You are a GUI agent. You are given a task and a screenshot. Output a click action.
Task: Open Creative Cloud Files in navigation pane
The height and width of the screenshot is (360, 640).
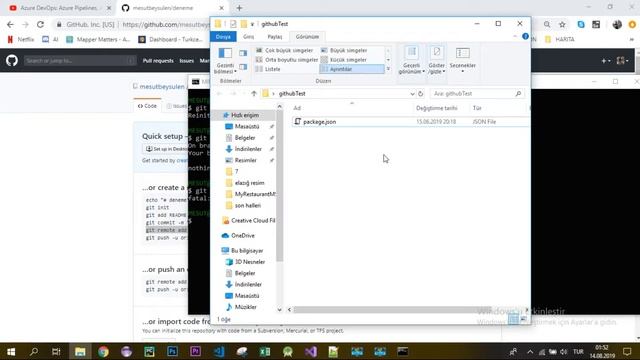(x=253, y=220)
